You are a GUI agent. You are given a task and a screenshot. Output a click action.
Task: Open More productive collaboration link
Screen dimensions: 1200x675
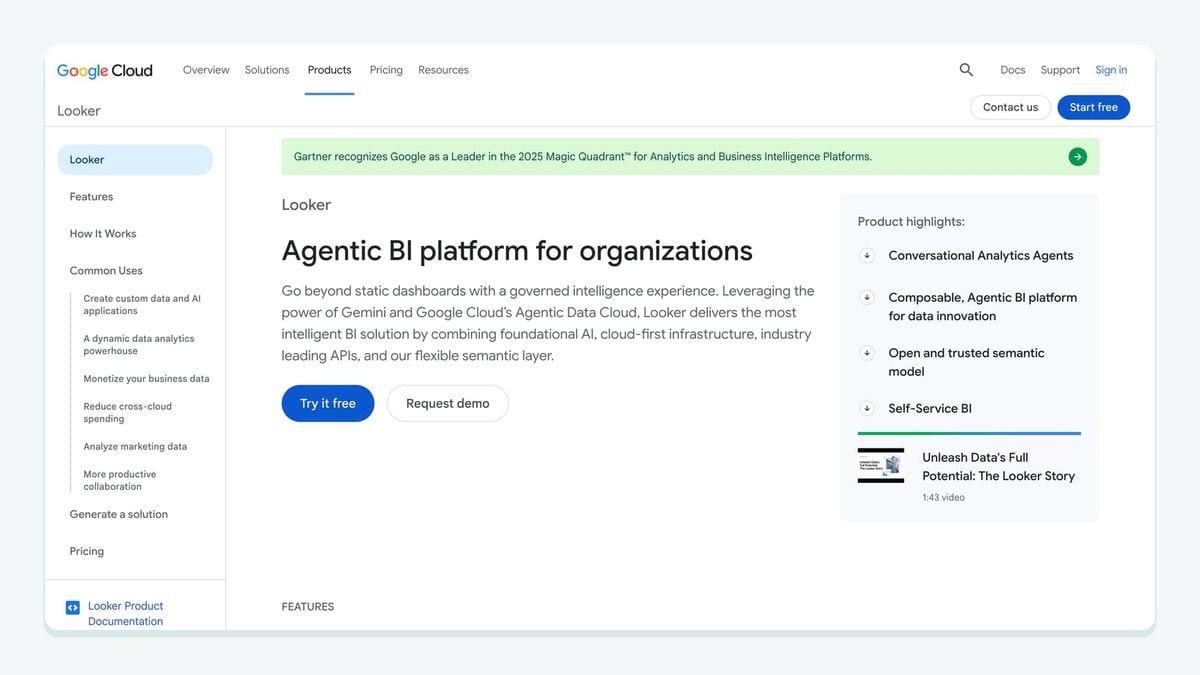click(120, 481)
